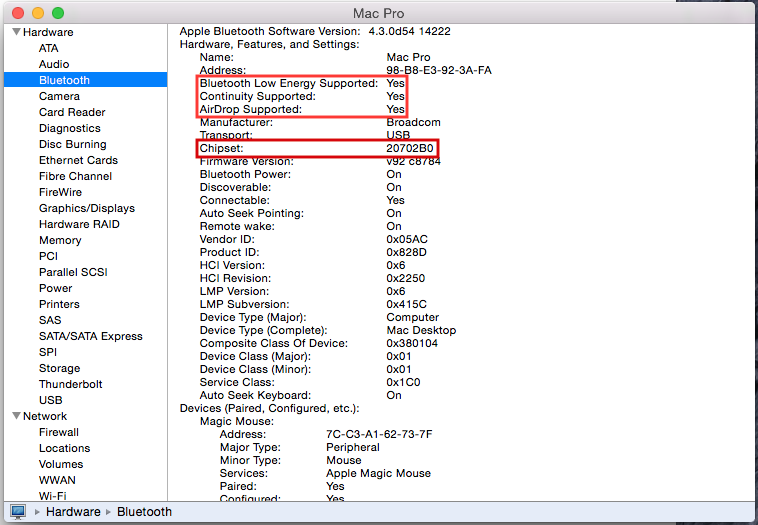Click the Magic Mouse device heading
Screen dimensions: 758x525
(x=237, y=422)
